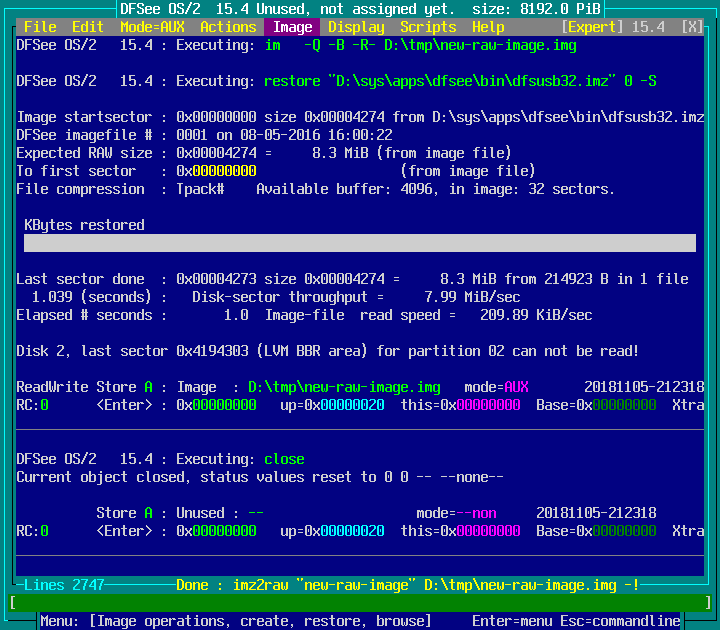Open the Display menu
The width and height of the screenshot is (720, 630).
pyautogui.click(x=356, y=27)
